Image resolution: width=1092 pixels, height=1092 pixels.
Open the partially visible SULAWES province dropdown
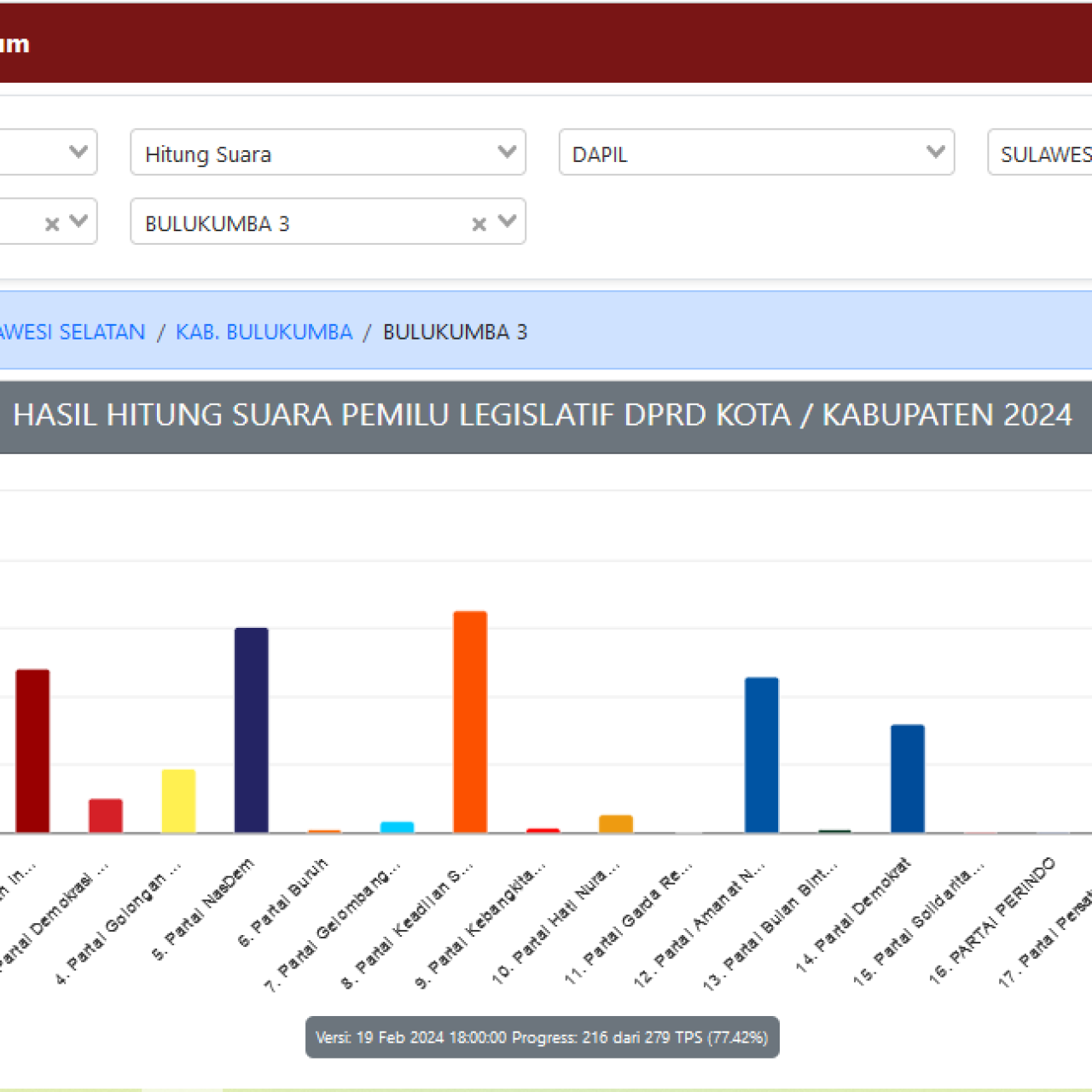tap(1041, 153)
